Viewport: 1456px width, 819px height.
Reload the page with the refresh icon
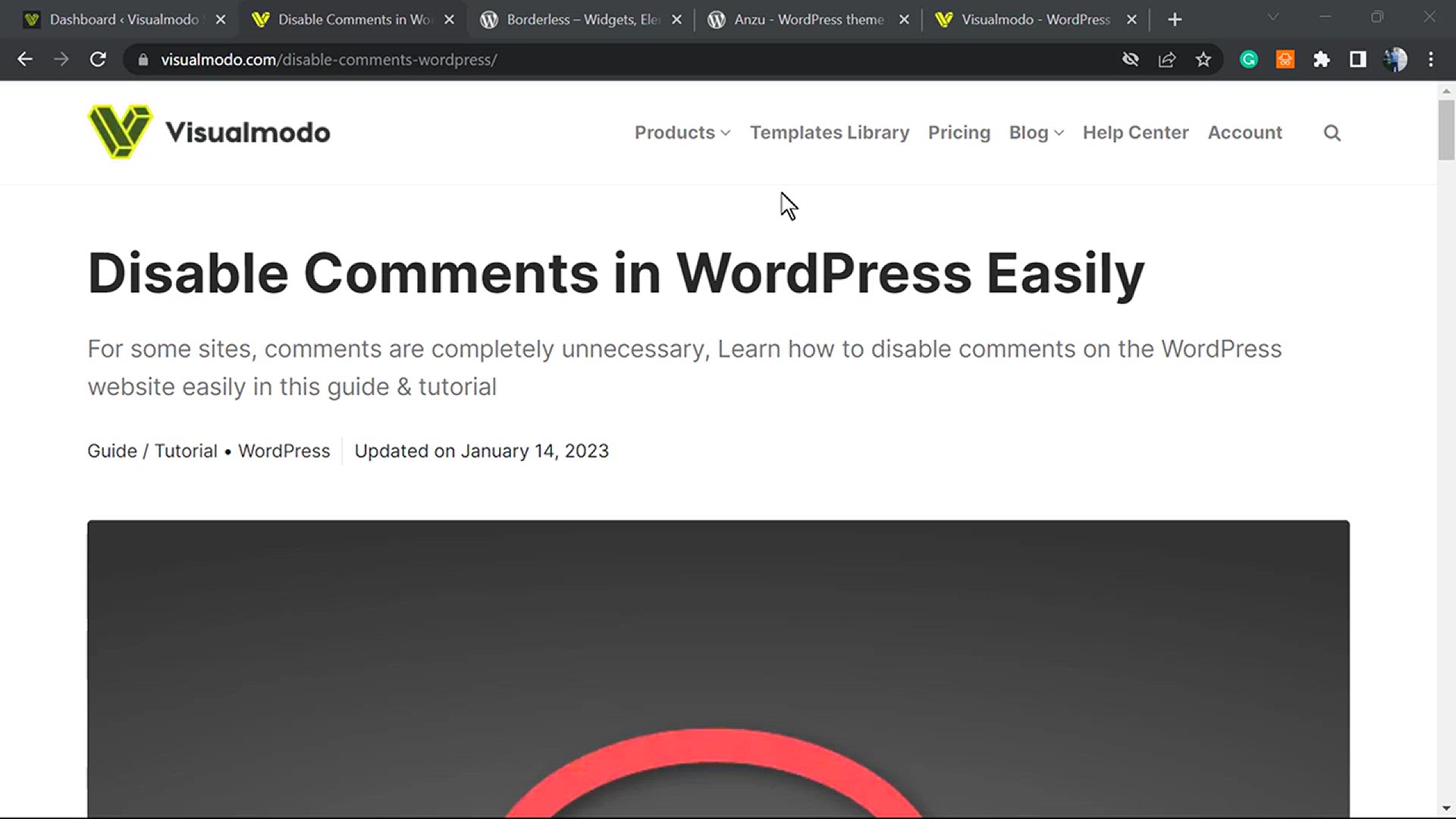[x=98, y=59]
